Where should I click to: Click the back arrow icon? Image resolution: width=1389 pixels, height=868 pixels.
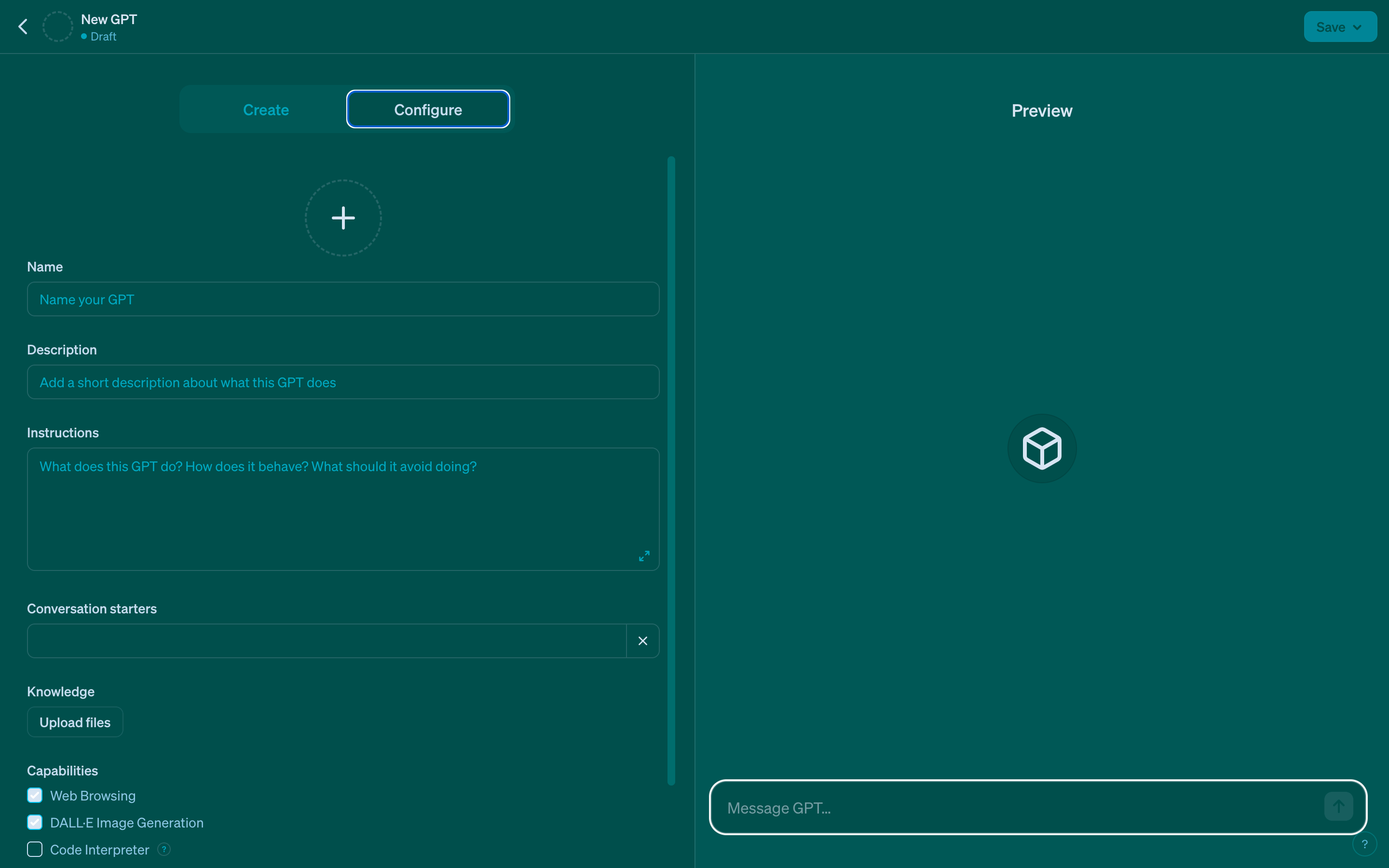[x=23, y=27]
